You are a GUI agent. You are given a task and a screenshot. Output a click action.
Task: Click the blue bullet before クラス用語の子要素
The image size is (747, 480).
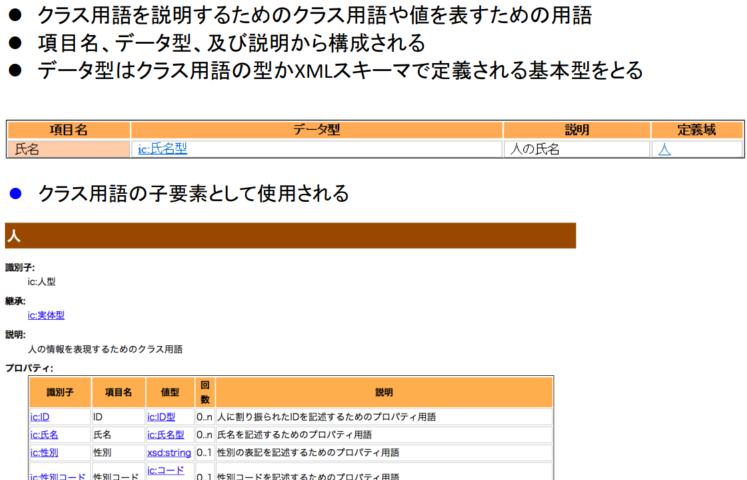14,194
